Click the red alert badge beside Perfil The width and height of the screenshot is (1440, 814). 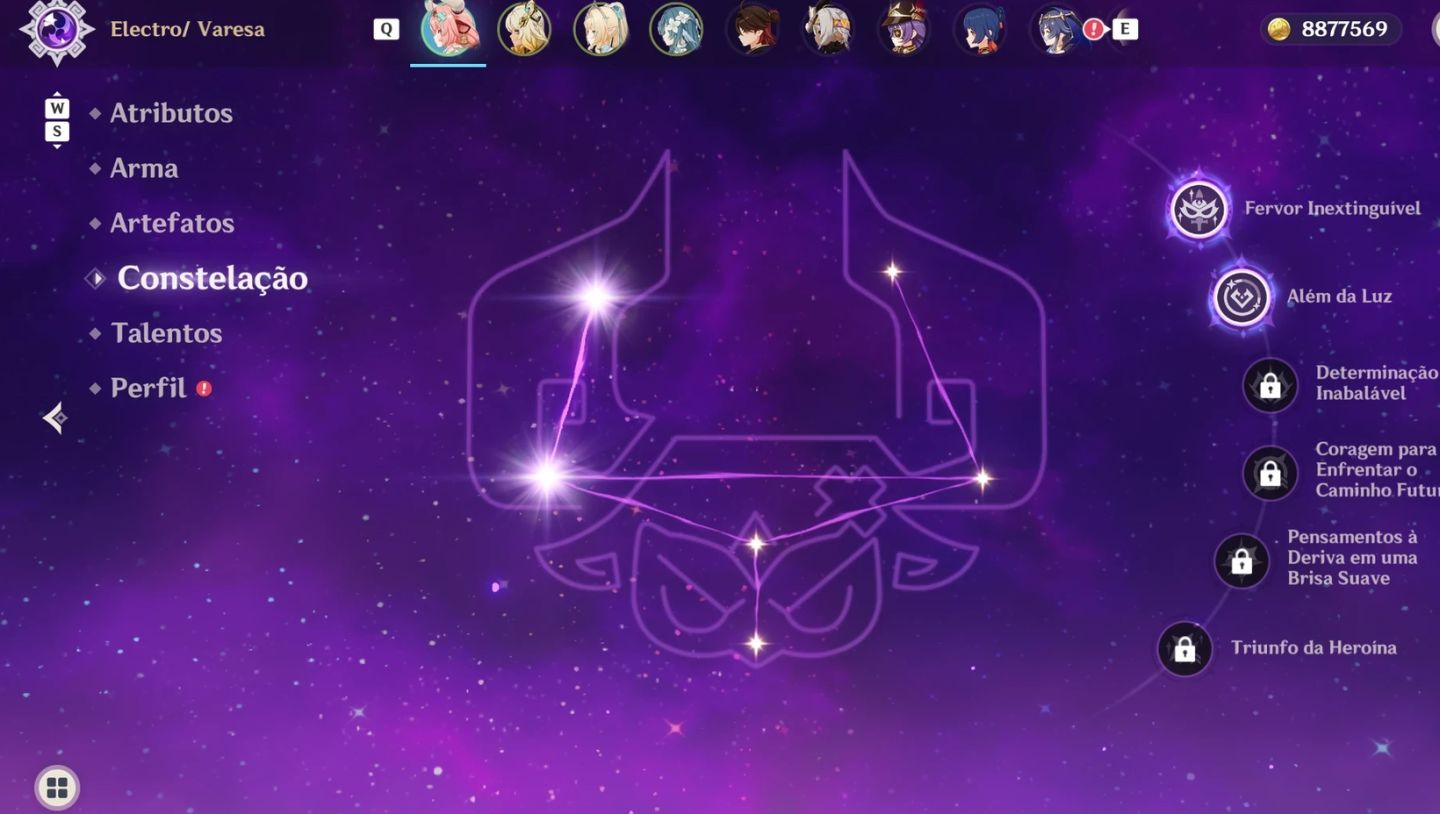tap(204, 388)
